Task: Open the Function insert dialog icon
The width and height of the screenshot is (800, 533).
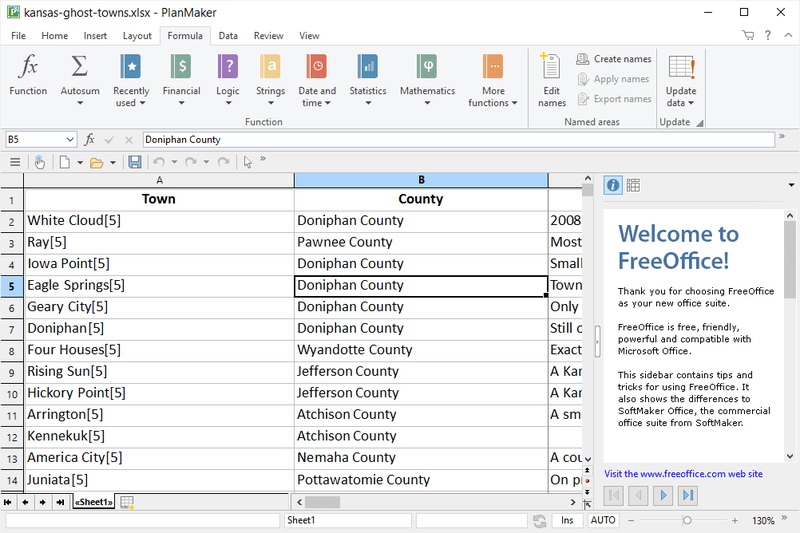Action: [28, 66]
